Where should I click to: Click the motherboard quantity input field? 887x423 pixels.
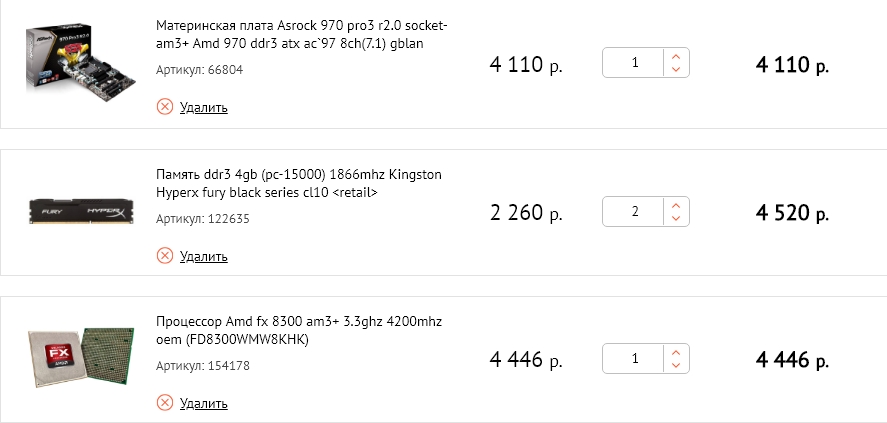pos(635,64)
